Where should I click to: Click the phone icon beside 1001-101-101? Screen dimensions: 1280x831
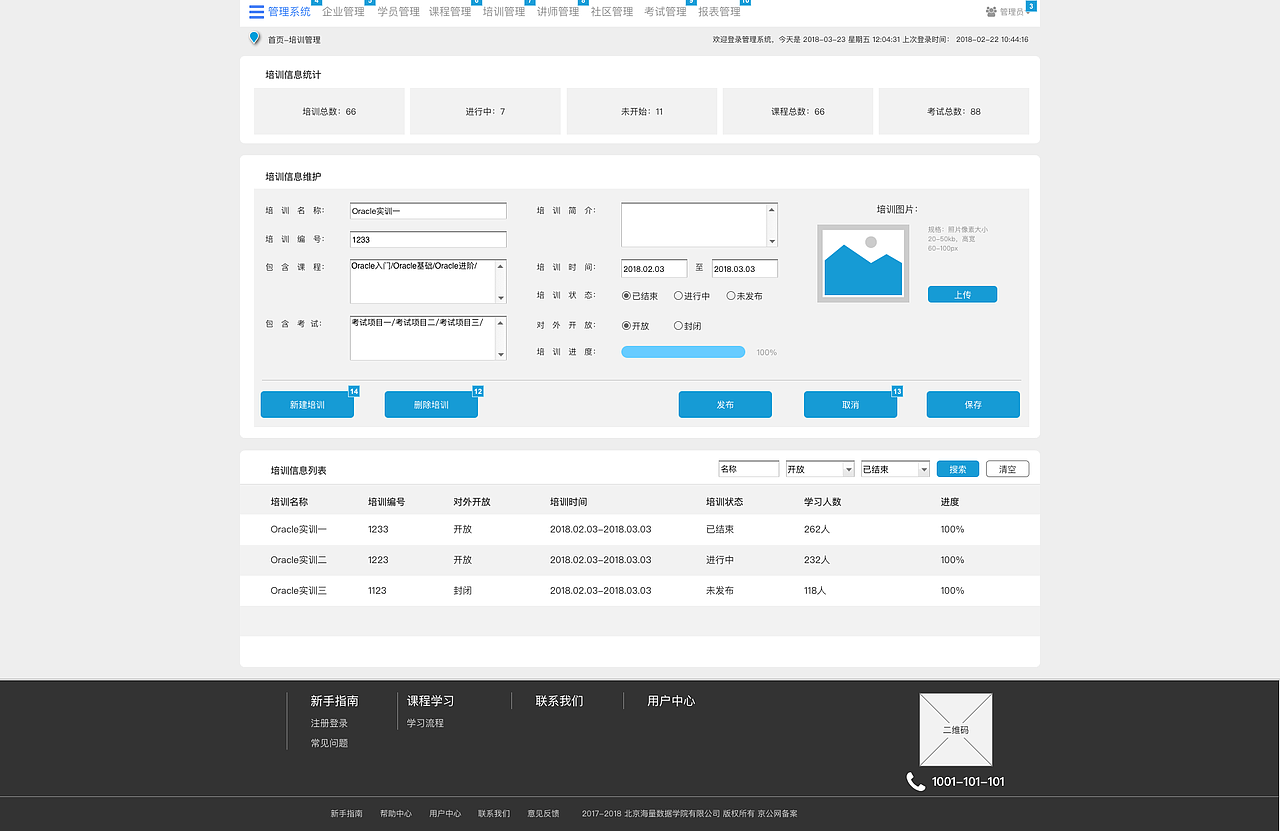click(916, 782)
